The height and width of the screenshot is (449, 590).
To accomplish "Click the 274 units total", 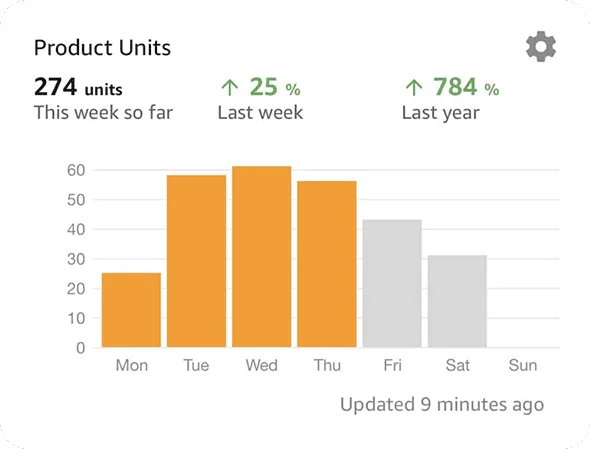I will point(78,87).
